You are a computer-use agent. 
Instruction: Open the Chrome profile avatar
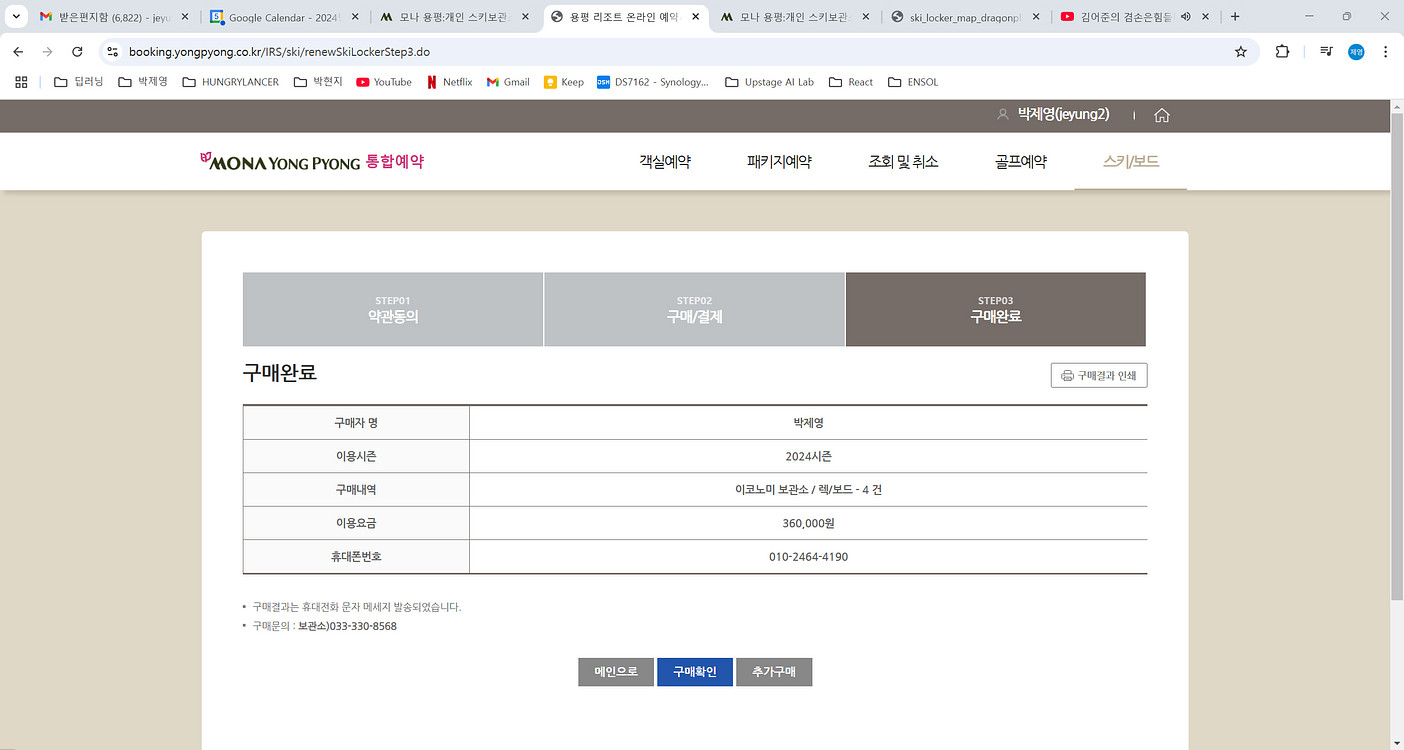1356,51
